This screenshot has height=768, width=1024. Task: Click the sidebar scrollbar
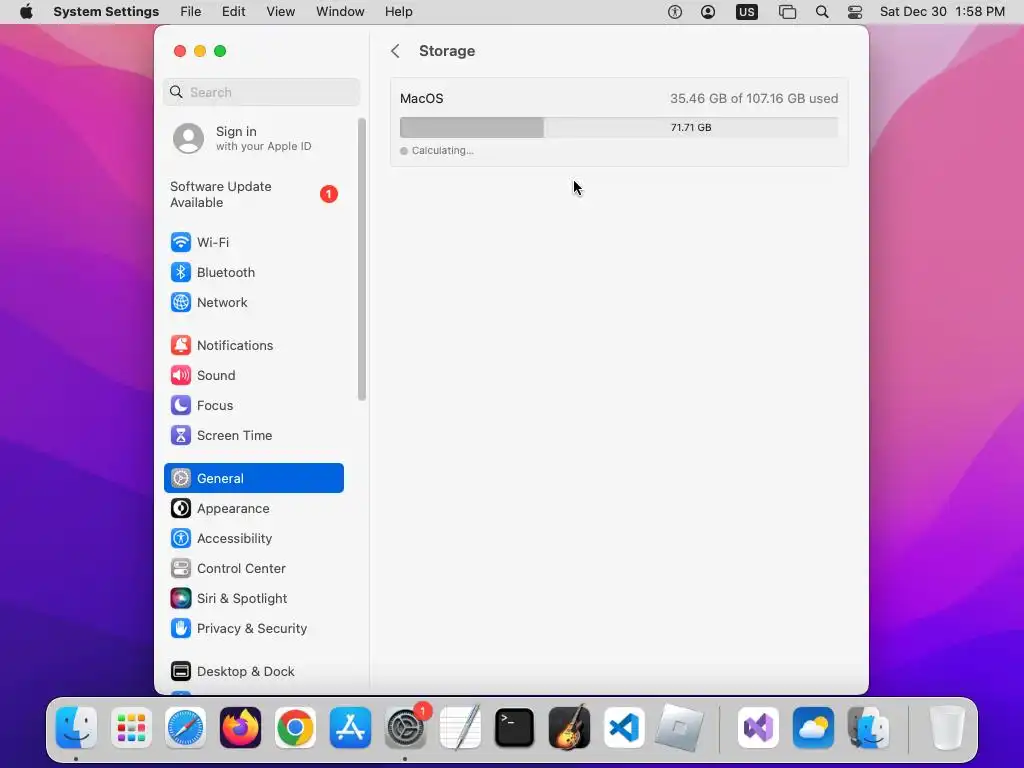click(362, 259)
